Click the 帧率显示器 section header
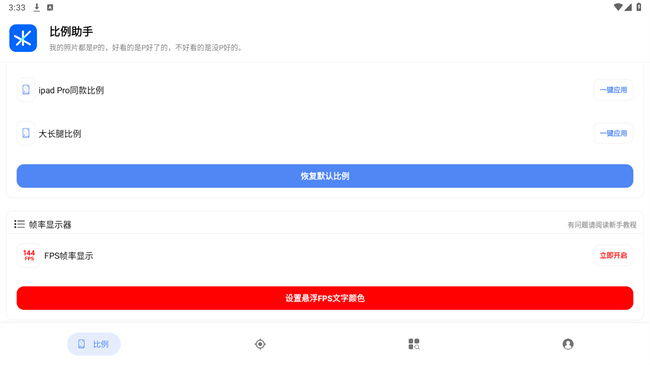650x365 pixels. point(50,224)
